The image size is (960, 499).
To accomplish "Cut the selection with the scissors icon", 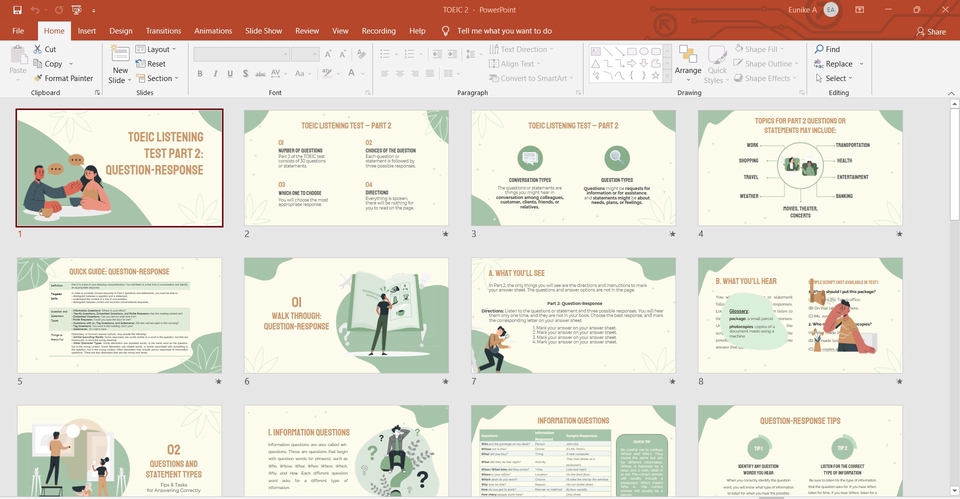I will coord(45,49).
